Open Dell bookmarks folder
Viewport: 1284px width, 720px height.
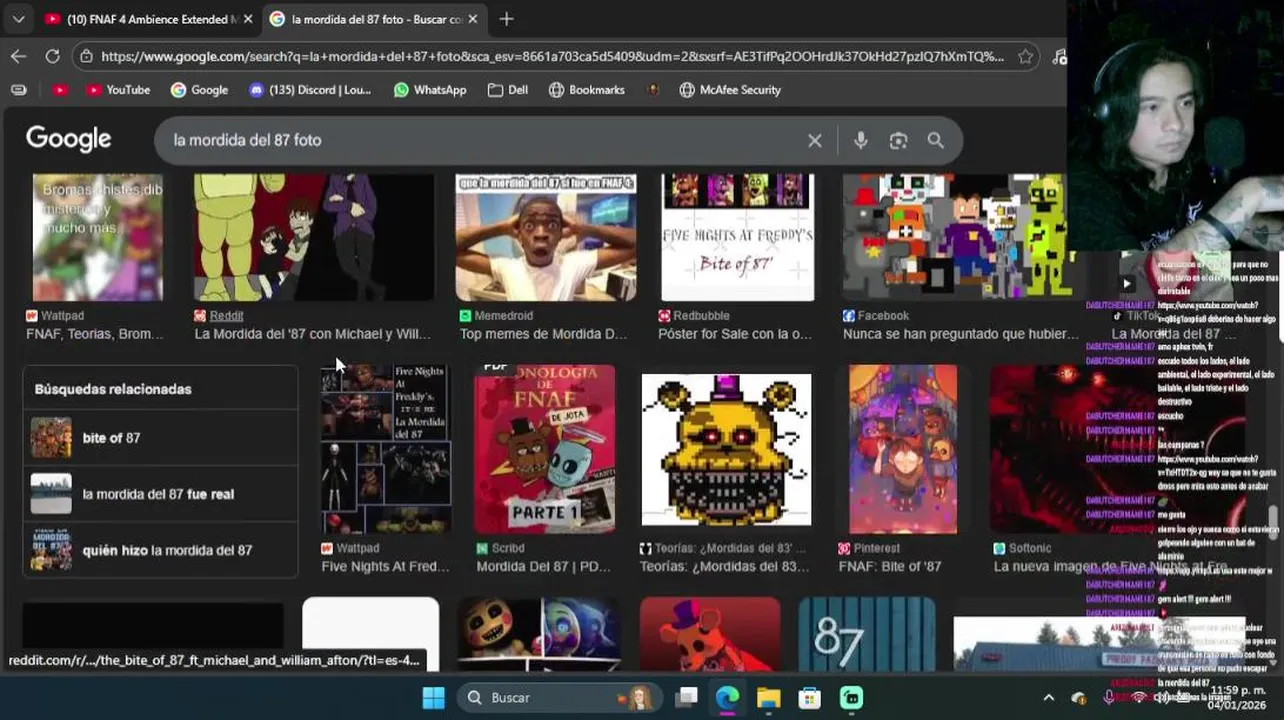tap(508, 90)
